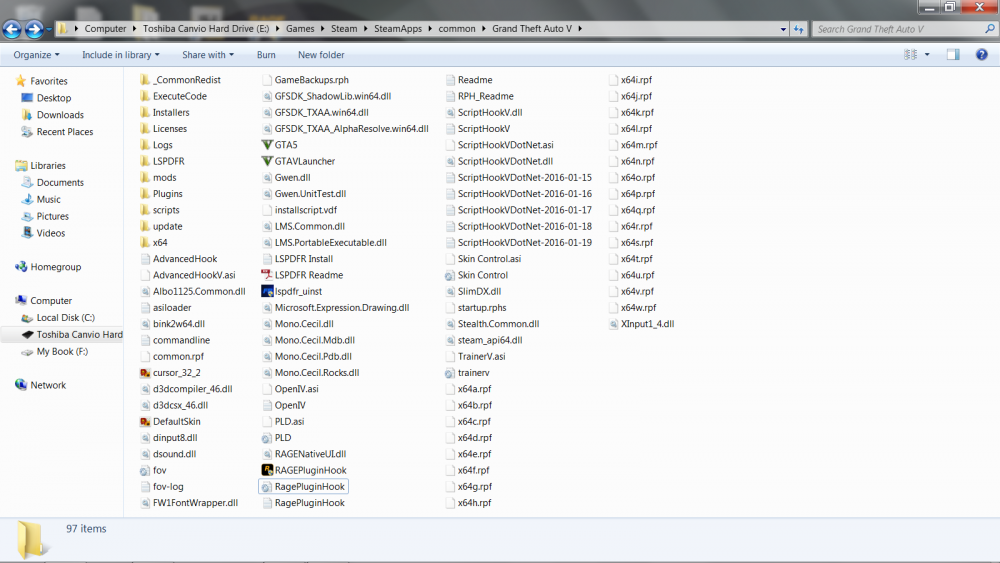The image size is (1000, 563).
Task: Select Local Disk (C:) in navigation pane
Action: pyautogui.click(x=65, y=318)
